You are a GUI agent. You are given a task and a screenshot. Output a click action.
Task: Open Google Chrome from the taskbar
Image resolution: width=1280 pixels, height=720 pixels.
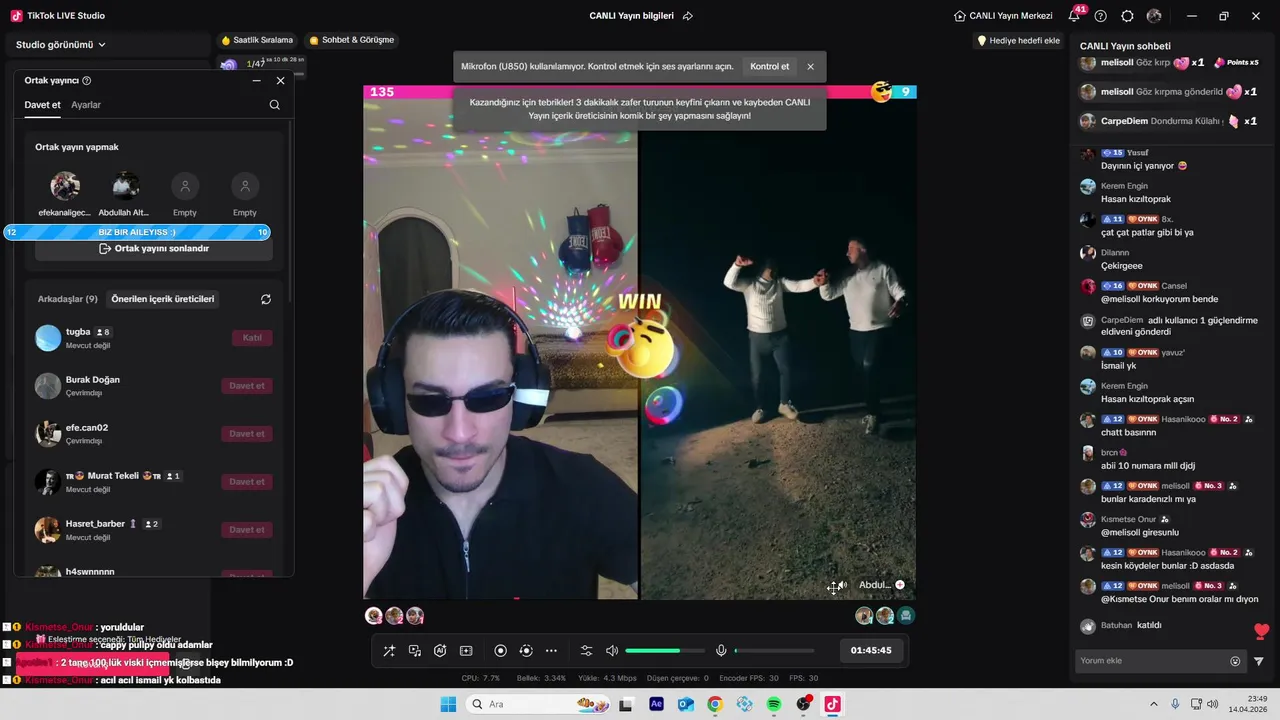(x=715, y=704)
